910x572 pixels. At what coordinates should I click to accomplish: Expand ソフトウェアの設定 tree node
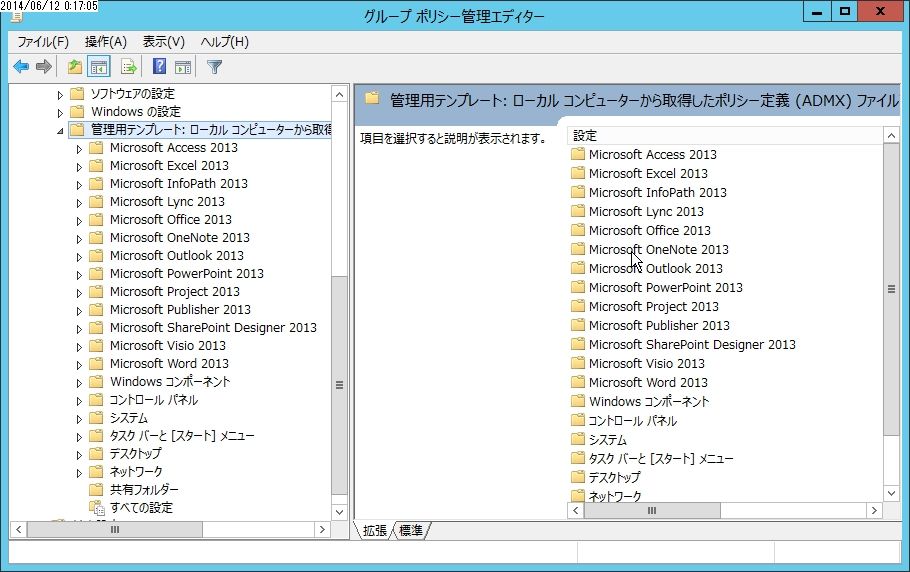click(x=60, y=95)
